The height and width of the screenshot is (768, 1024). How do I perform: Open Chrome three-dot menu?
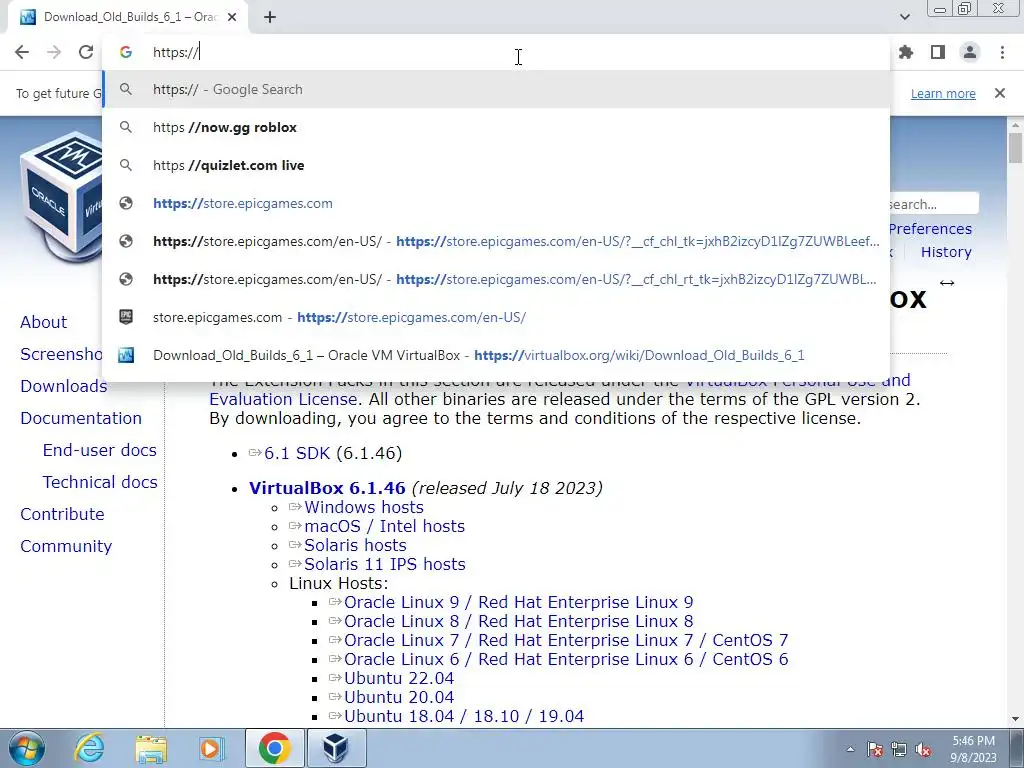pyautogui.click(x=1002, y=52)
